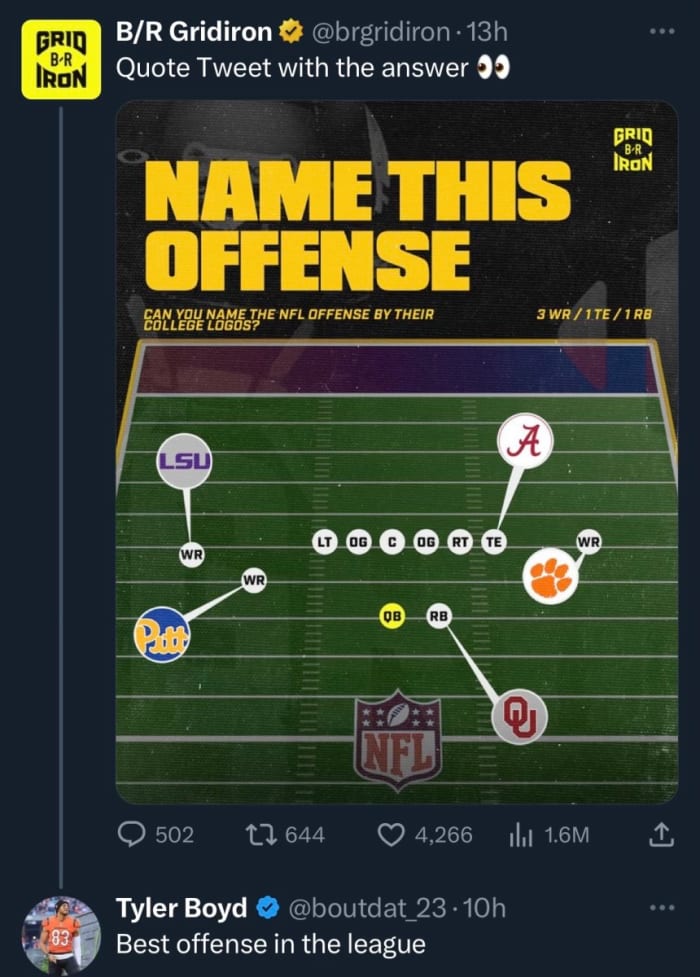
Task: Open the B/R Gridiron display name
Action: [193, 33]
